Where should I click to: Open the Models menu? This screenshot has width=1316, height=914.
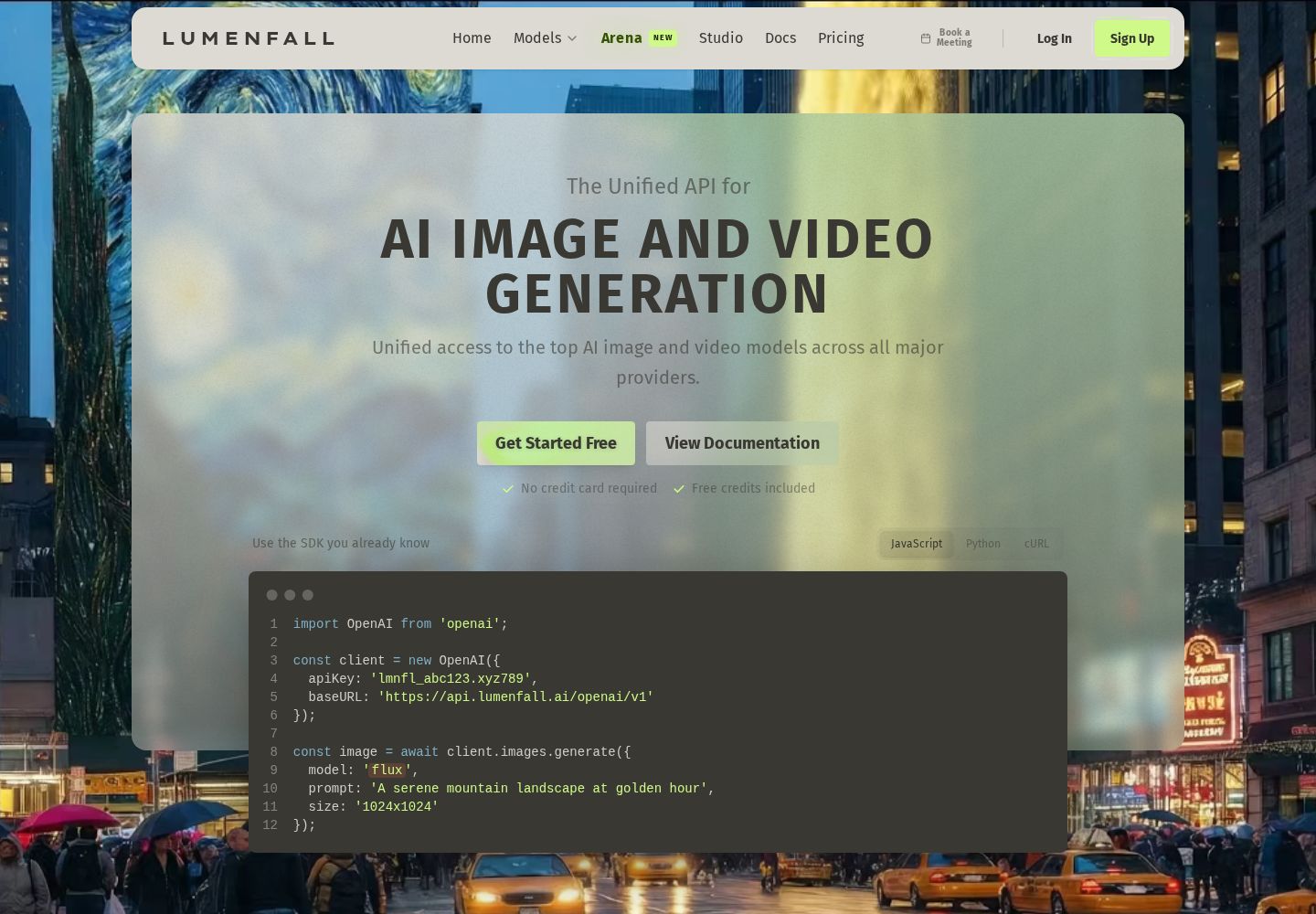click(546, 38)
